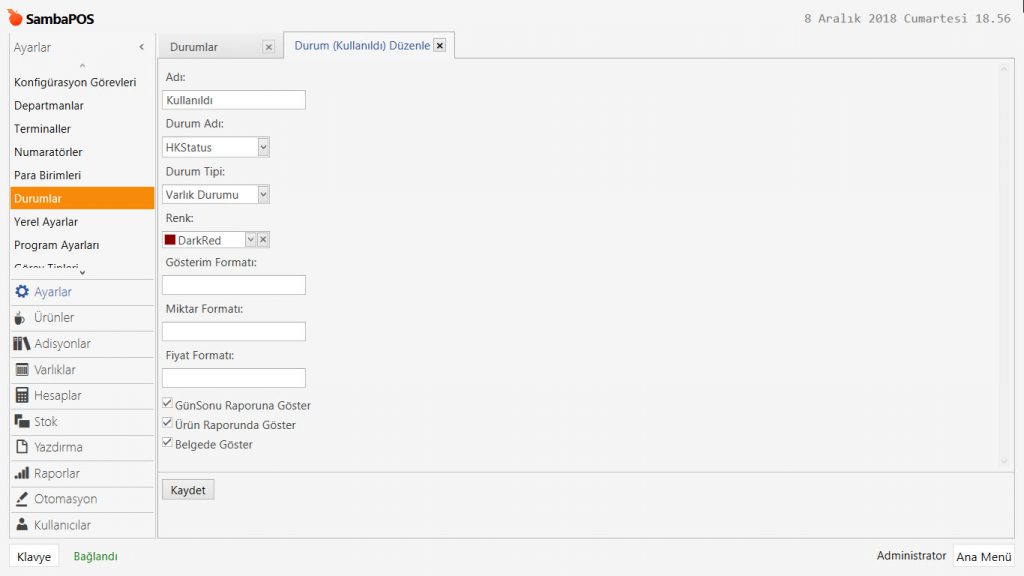Collapse the Ayarlar sidebar with chevron
Image resolution: width=1024 pixels, height=576 pixels.
click(141, 47)
